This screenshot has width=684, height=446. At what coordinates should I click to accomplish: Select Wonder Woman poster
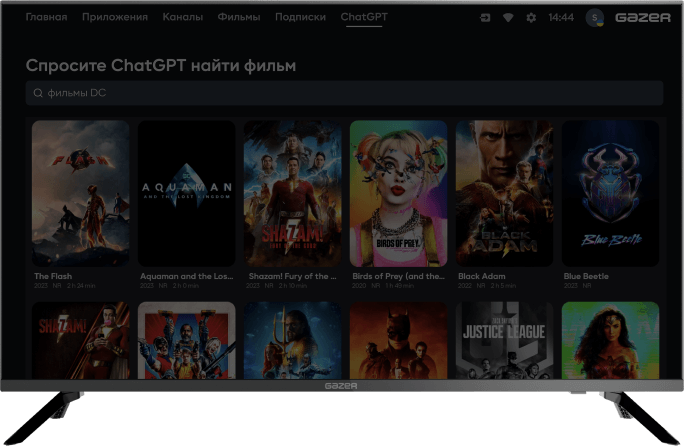tap(610, 340)
